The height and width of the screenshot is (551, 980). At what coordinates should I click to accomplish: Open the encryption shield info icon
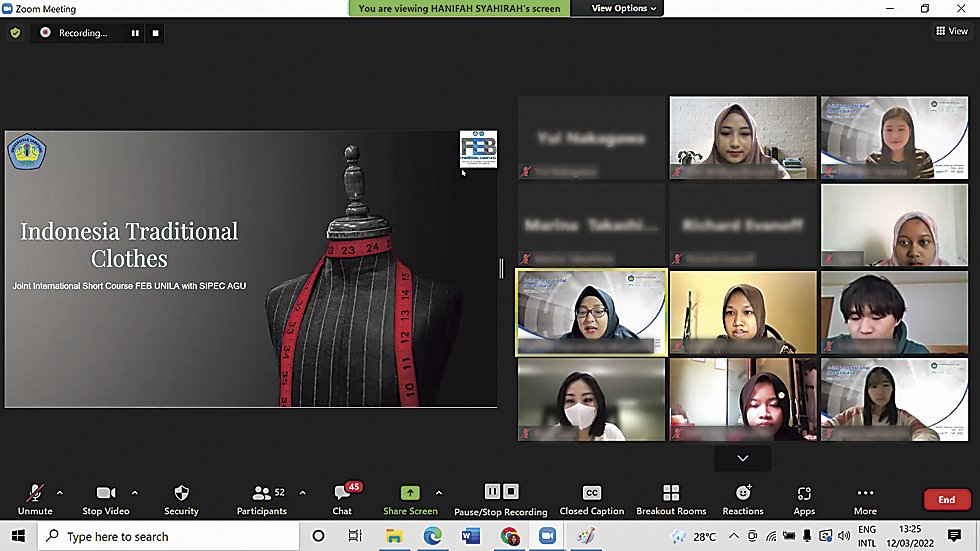[16, 32]
